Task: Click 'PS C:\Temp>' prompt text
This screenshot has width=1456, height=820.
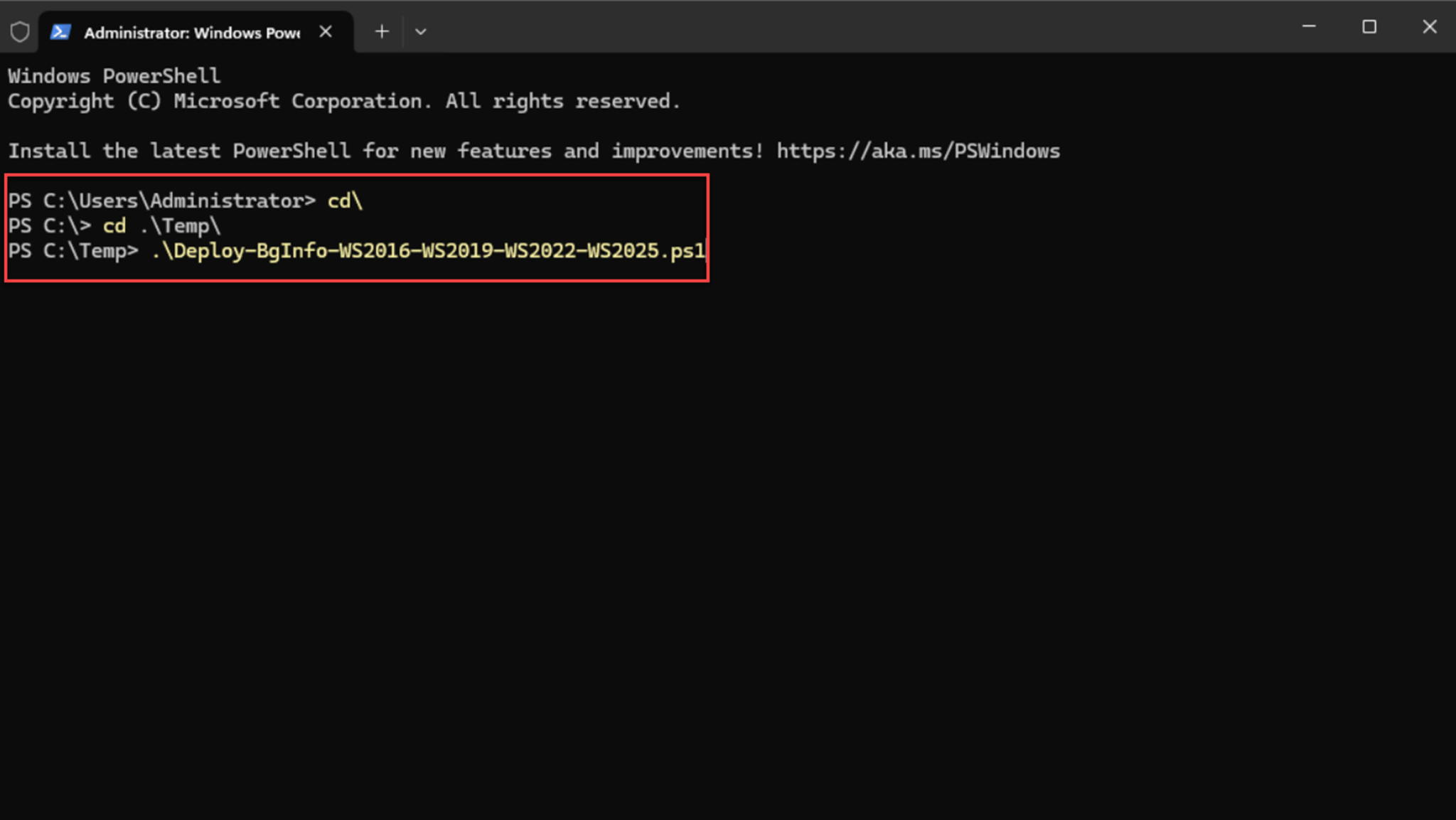Action: coord(73,251)
